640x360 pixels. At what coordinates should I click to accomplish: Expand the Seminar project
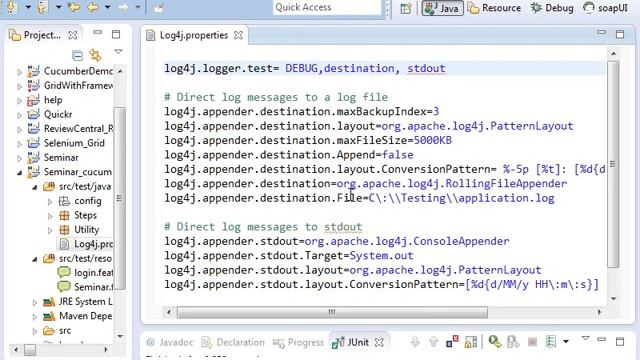(19, 158)
